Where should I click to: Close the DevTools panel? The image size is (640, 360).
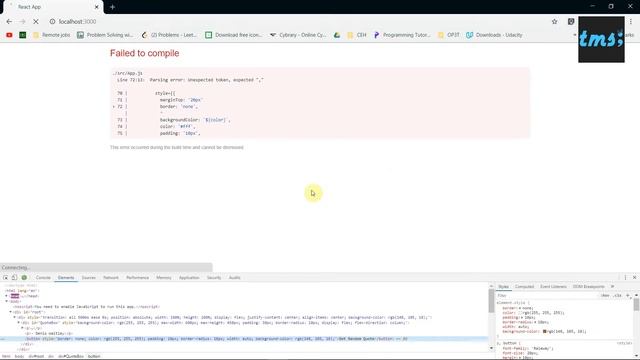pos(634,278)
